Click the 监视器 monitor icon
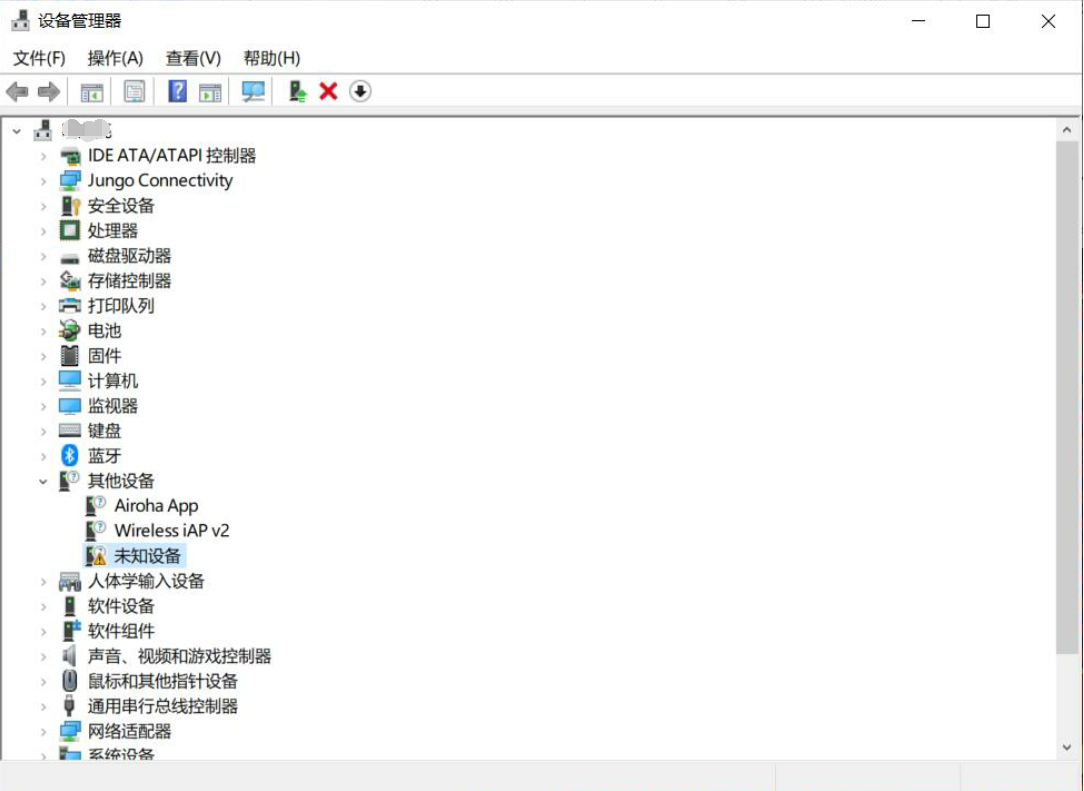Image resolution: width=1084 pixels, height=791 pixels. click(70, 405)
